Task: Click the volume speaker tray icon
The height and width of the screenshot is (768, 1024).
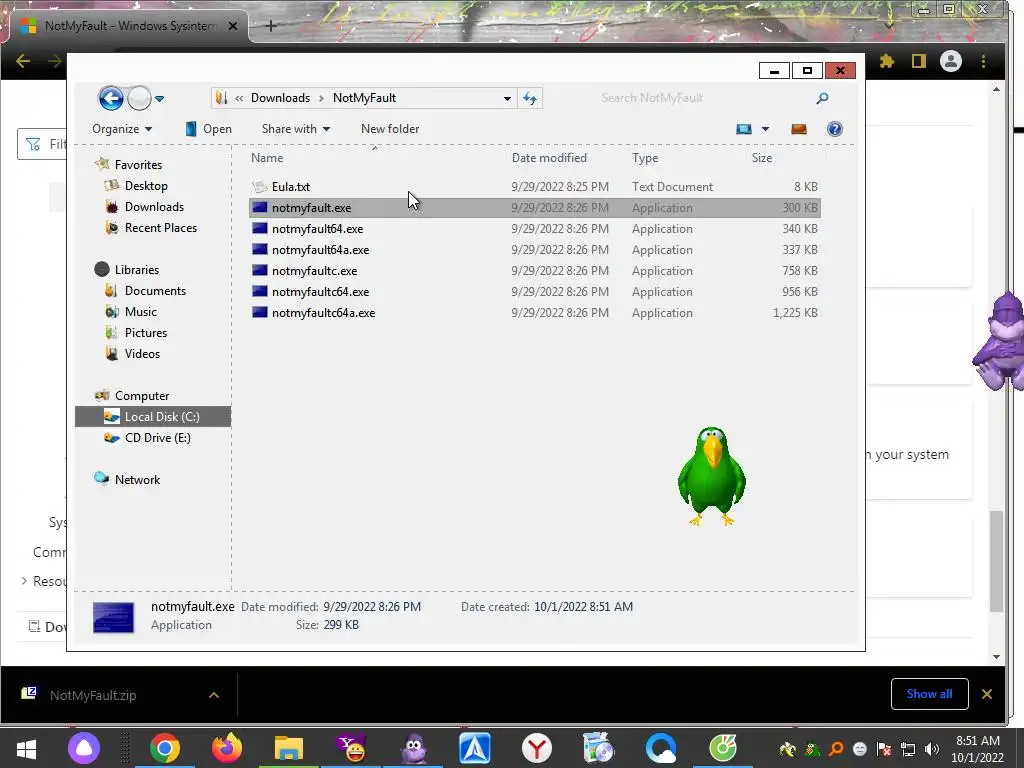Action: (932, 749)
